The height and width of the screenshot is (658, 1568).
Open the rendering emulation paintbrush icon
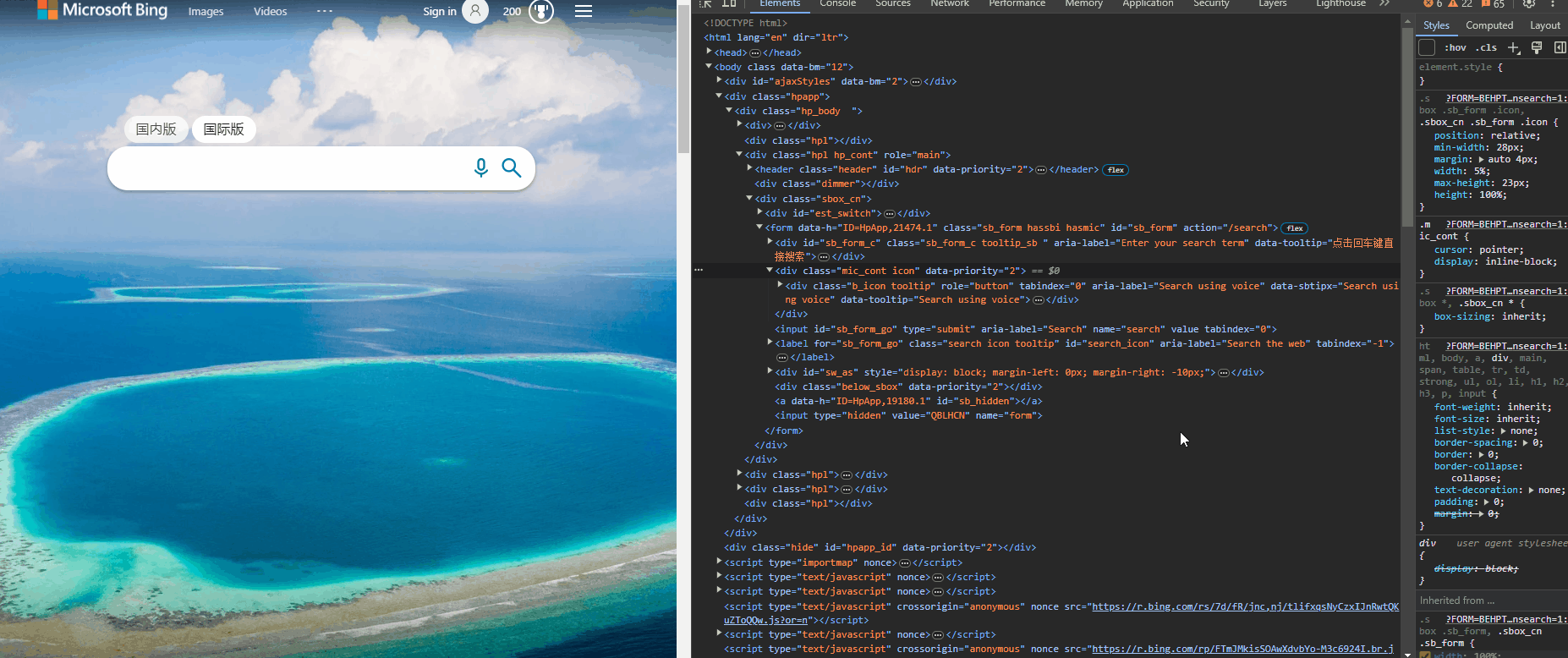[1537, 47]
